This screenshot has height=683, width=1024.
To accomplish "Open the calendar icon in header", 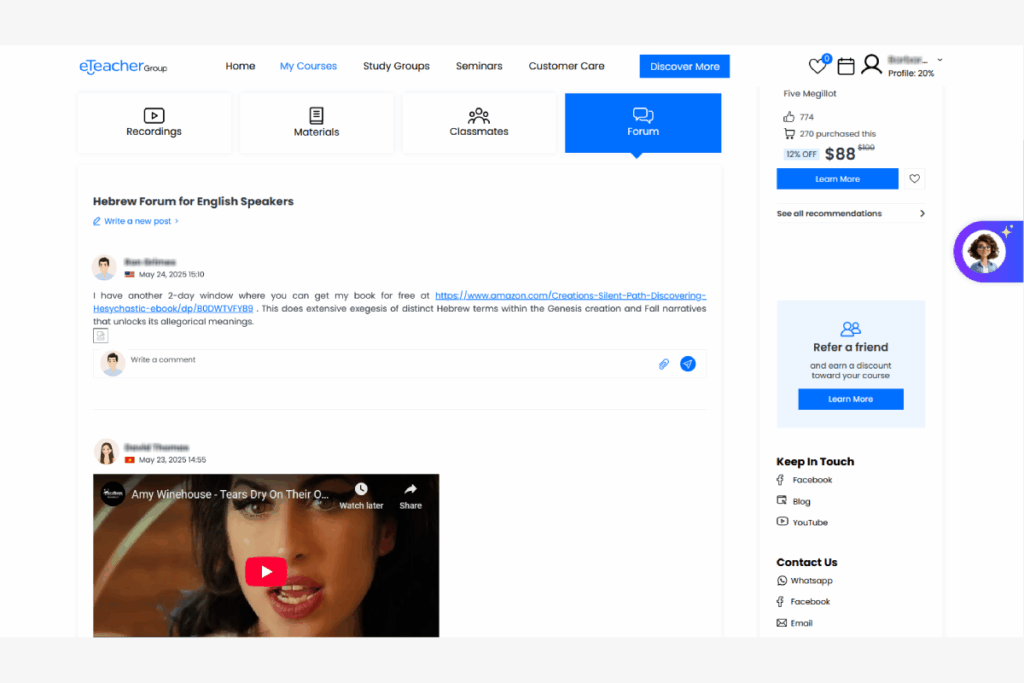I will [x=846, y=66].
